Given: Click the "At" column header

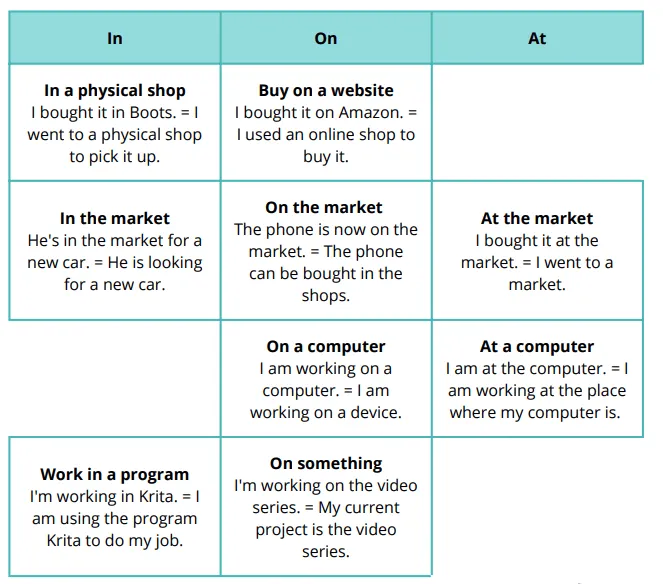Looking at the screenshot, I should [537, 38].
